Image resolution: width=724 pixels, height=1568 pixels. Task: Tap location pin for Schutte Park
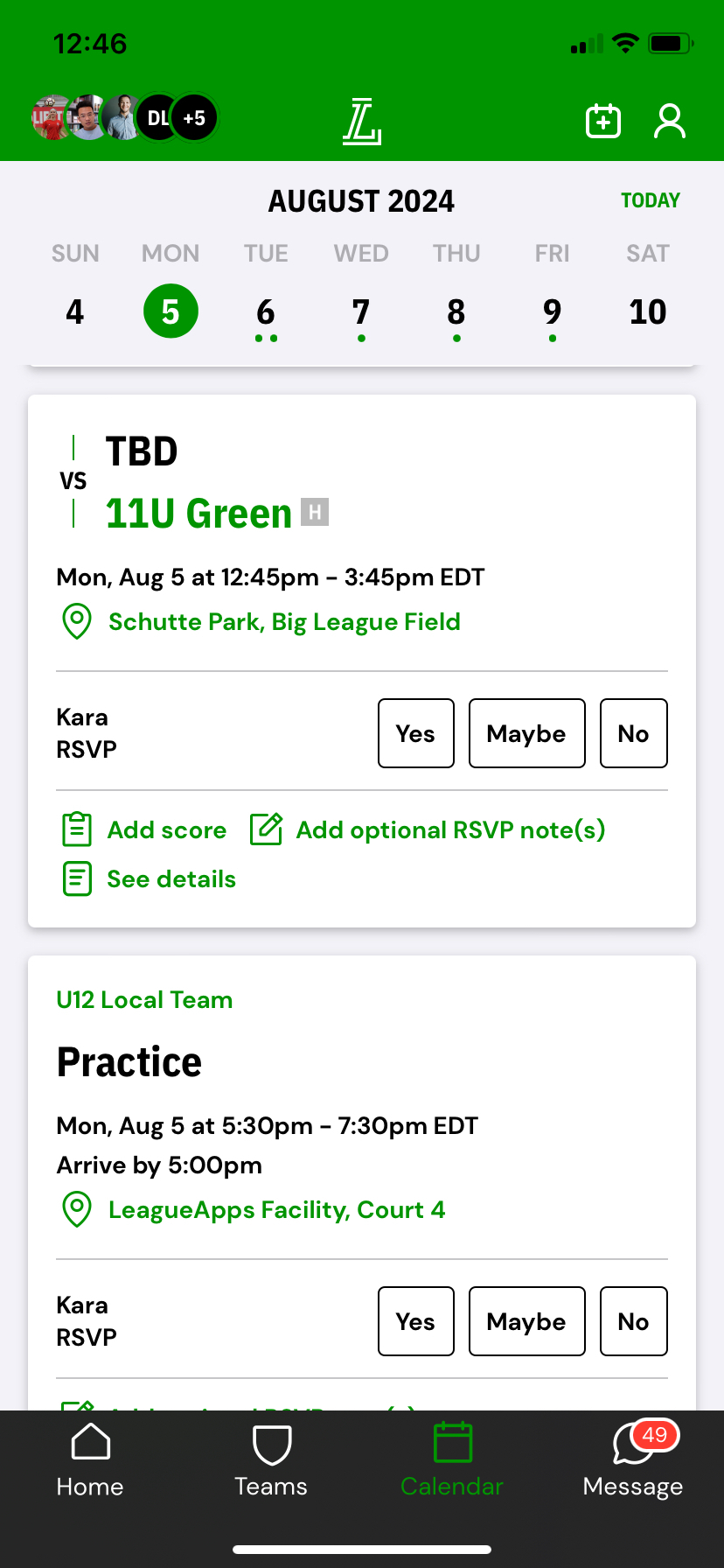pos(77,621)
